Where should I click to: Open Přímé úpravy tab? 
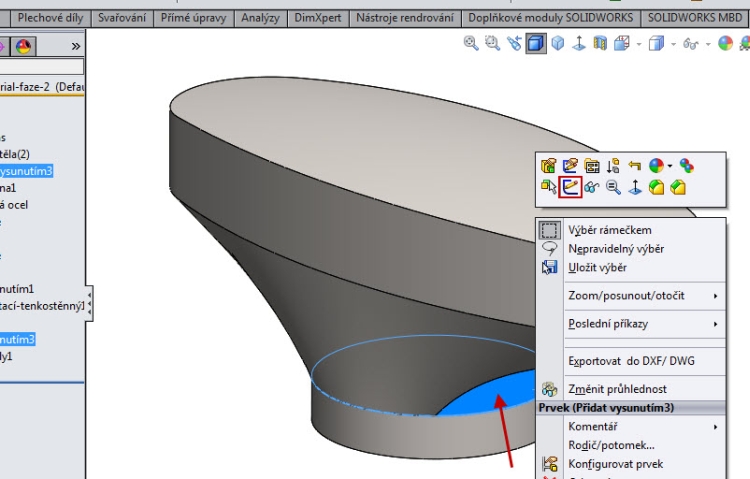(x=193, y=18)
